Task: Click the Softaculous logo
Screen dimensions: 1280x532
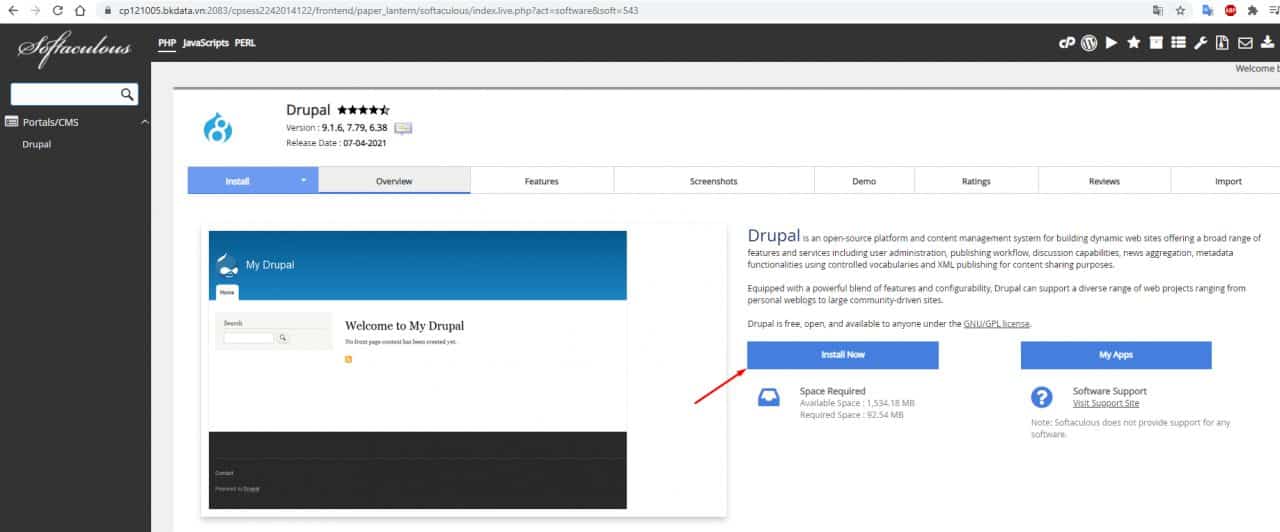Action: point(74,49)
